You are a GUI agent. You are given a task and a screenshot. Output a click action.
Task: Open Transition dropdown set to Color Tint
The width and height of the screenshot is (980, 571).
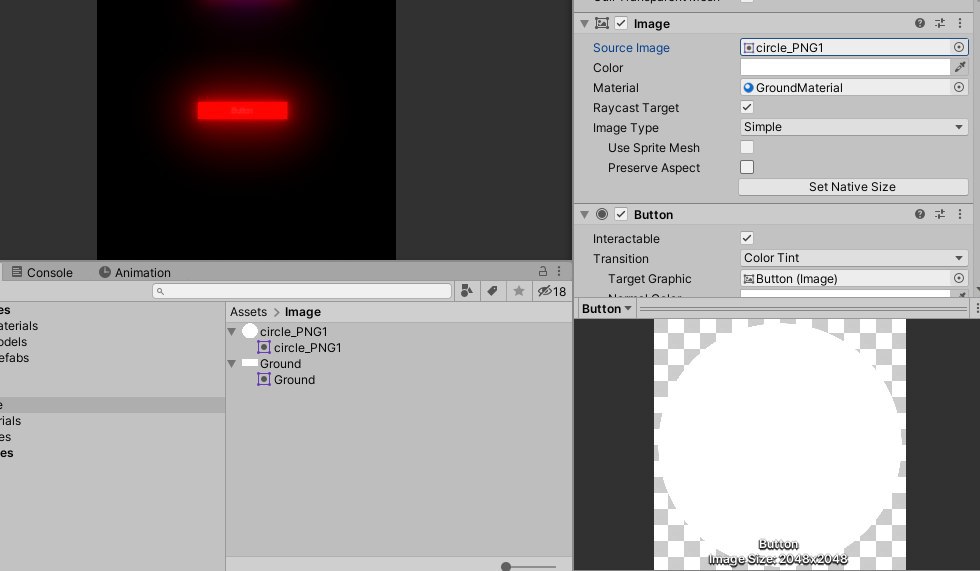click(854, 258)
